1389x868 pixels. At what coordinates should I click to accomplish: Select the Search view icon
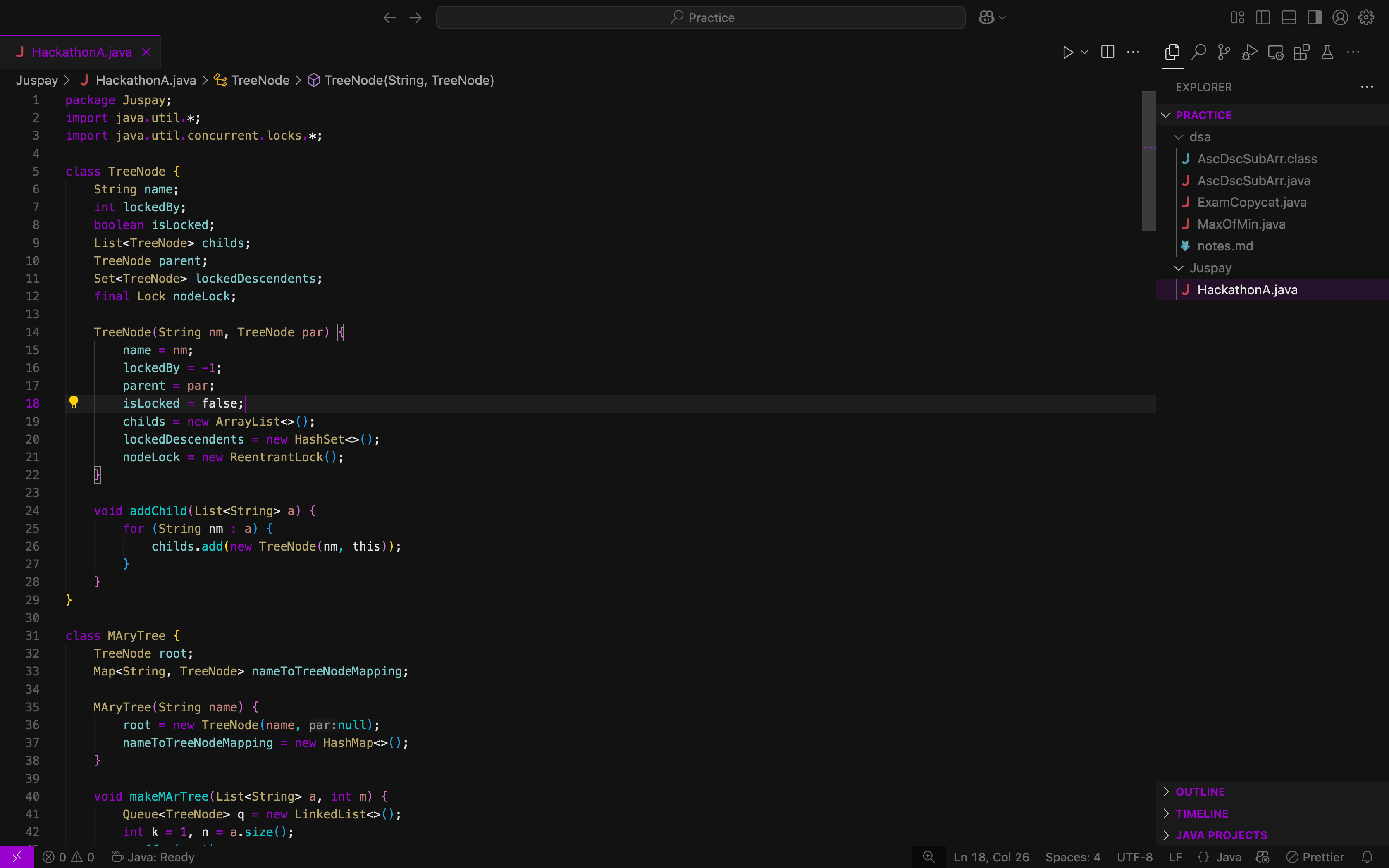click(1198, 52)
